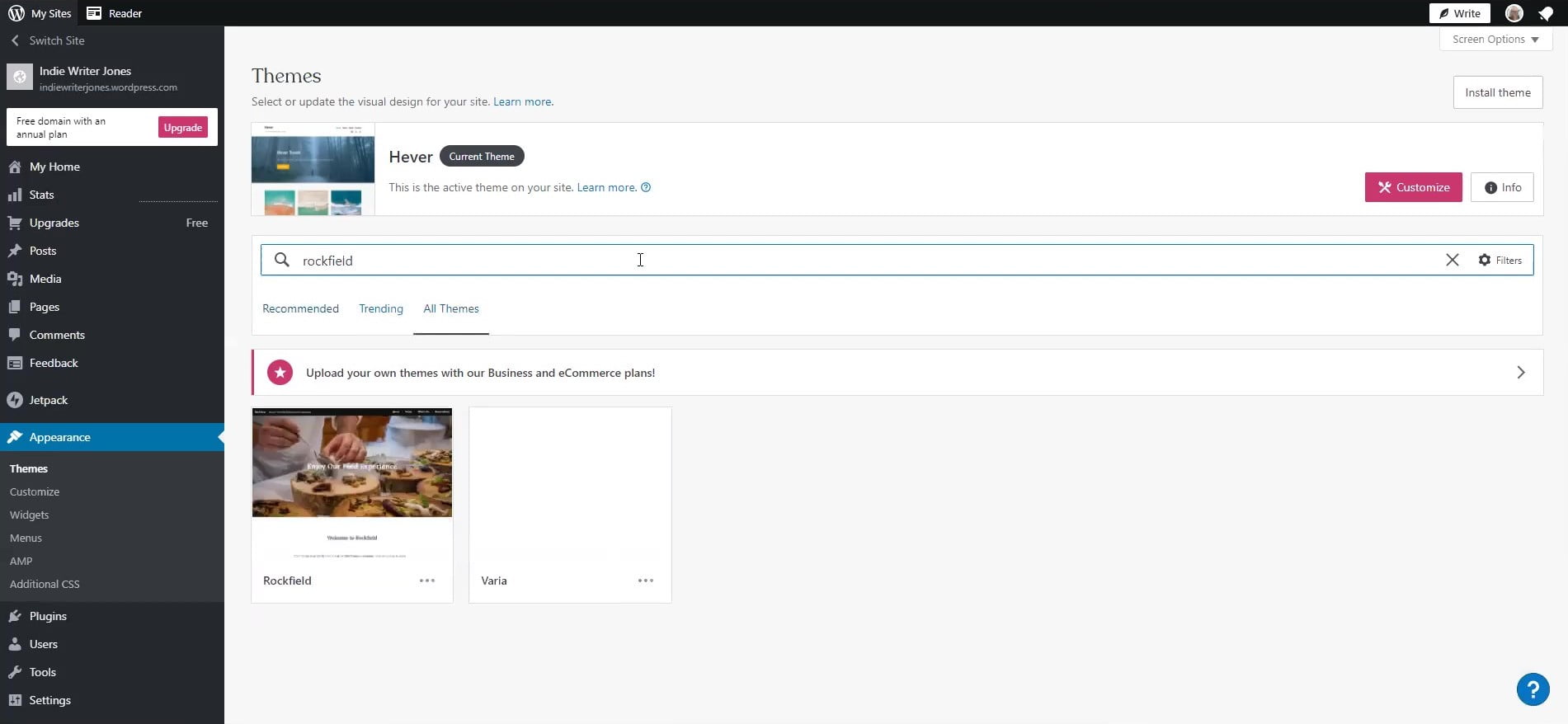
Task: Click the Plugins plug icon
Action: (x=15, y=616)
